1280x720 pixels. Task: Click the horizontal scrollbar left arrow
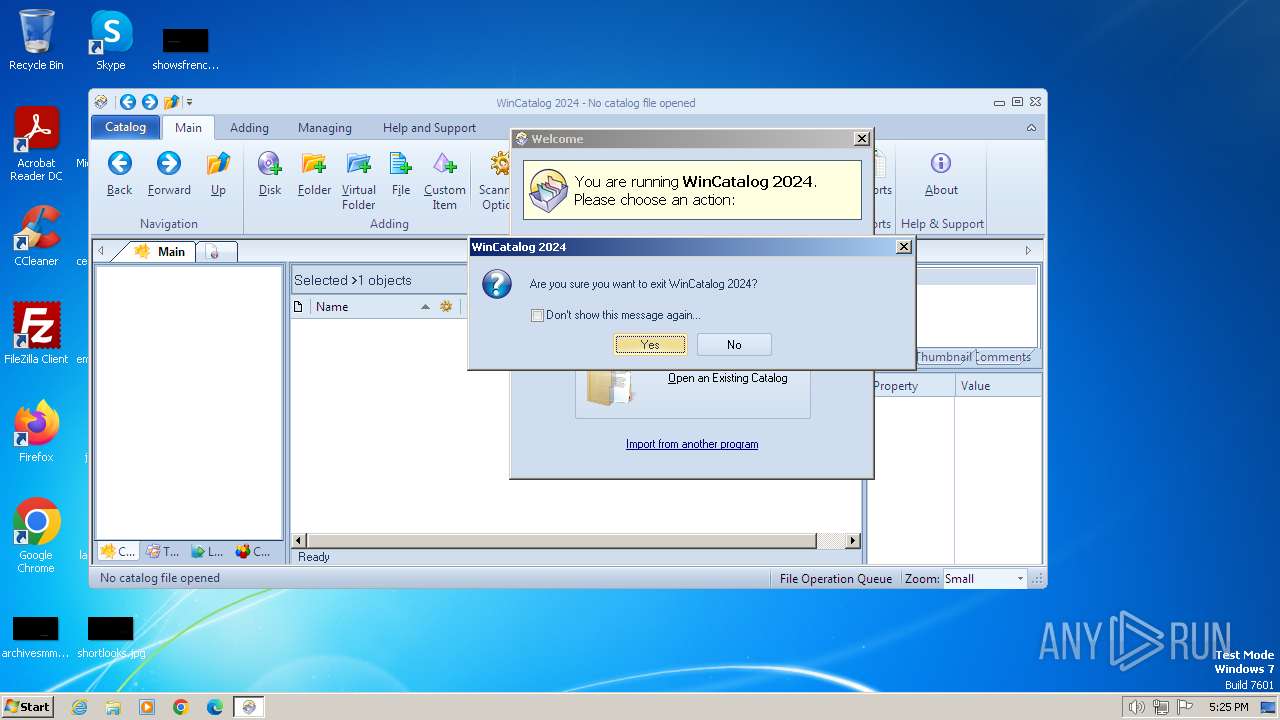pos(299,541)
